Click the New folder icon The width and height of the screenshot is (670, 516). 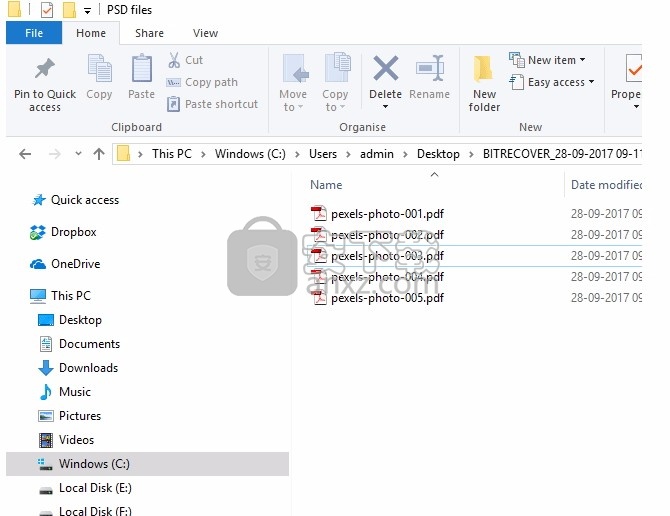click(x=483, y=68)
